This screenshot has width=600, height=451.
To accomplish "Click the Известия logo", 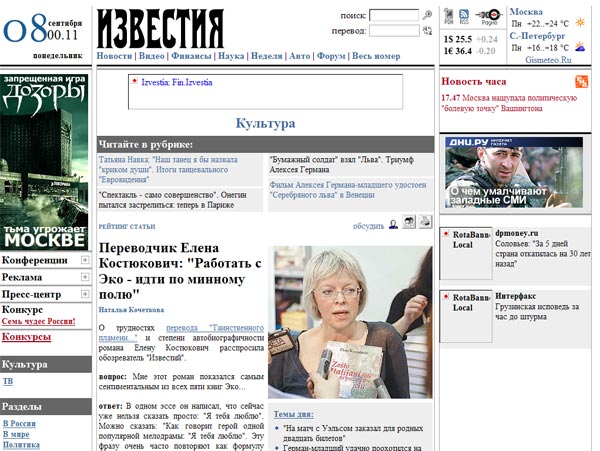I will point(160,29).
